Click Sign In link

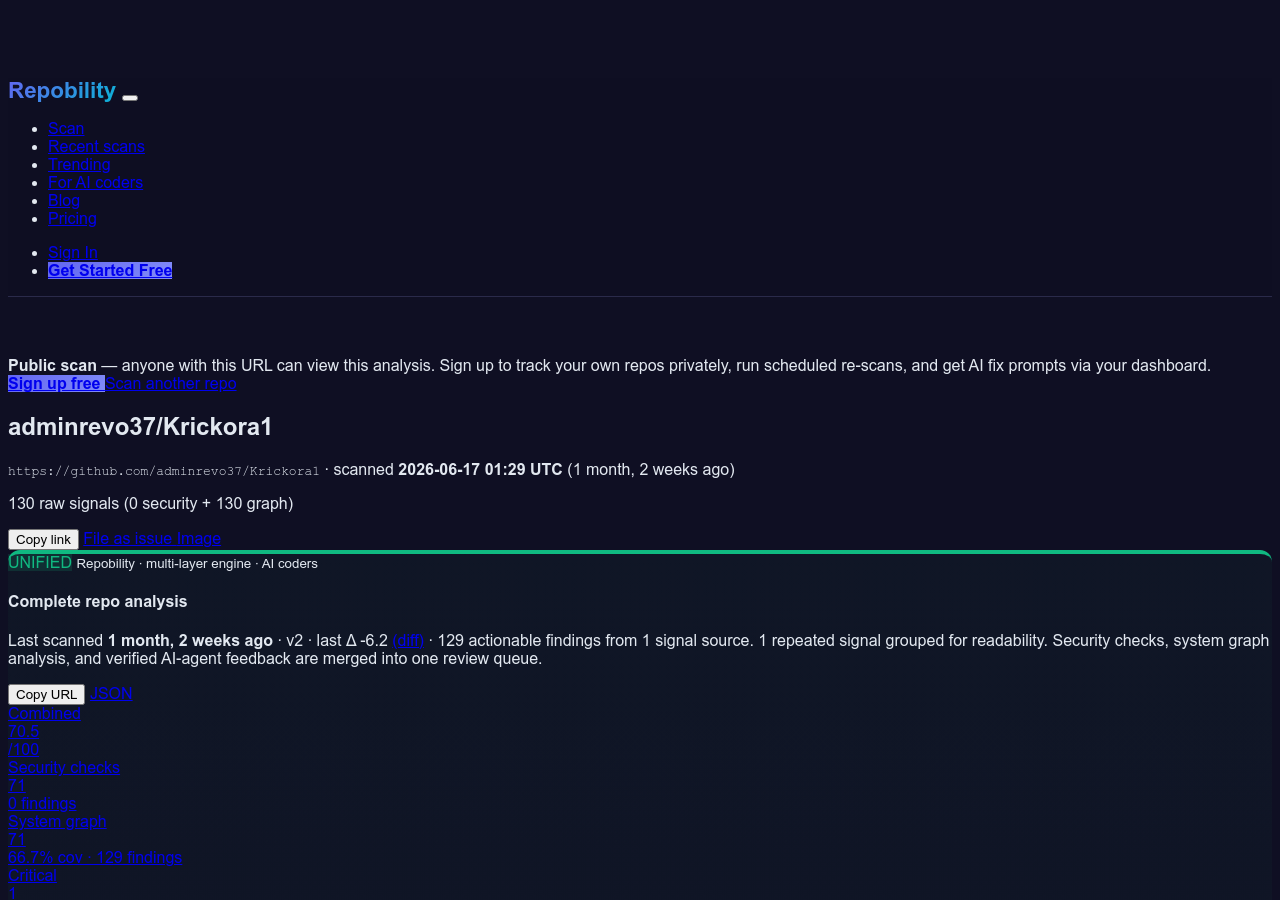pos(73,252)
